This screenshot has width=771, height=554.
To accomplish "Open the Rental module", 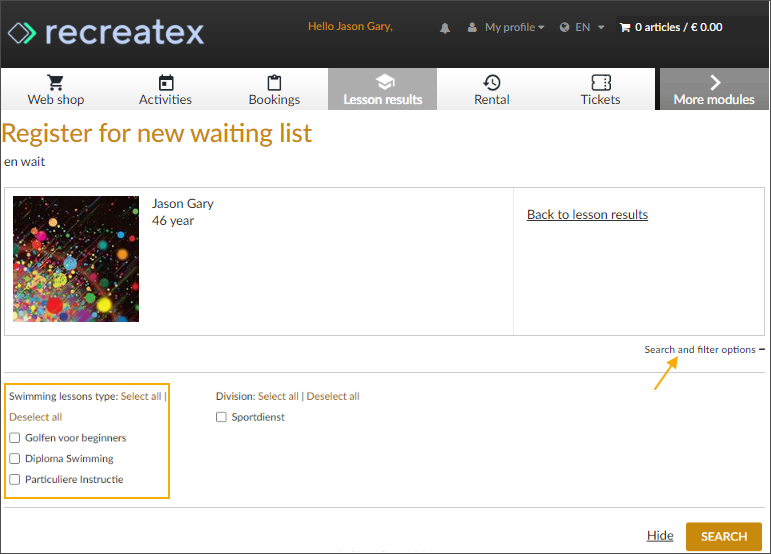I will click(x=491, y=89).
